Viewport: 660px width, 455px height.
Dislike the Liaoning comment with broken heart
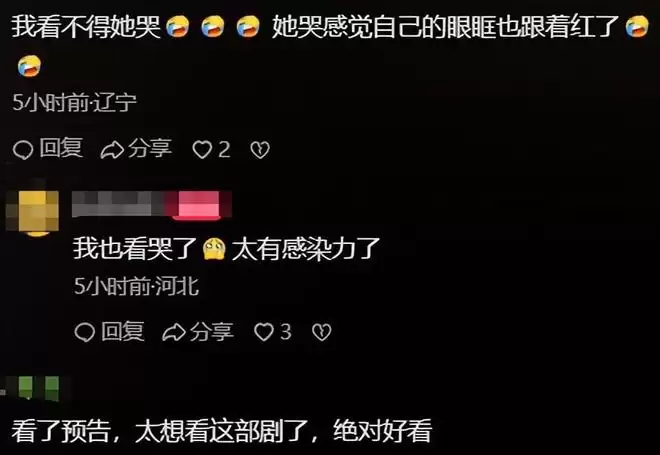click(x=260, y=150)
